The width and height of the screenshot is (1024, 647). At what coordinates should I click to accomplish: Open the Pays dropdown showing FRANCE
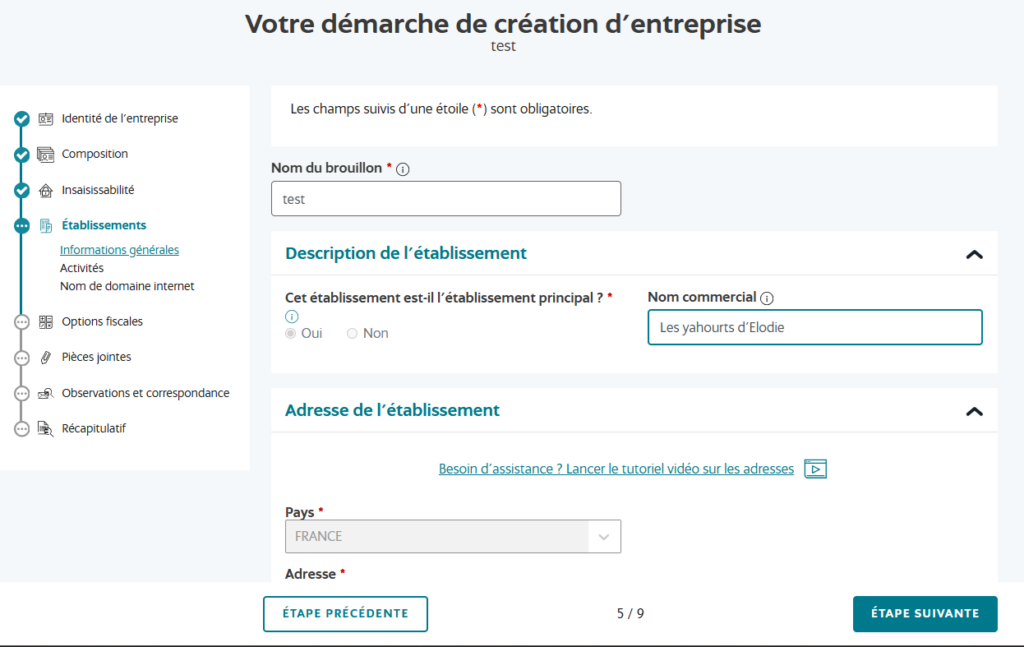(x=453, y=537)
